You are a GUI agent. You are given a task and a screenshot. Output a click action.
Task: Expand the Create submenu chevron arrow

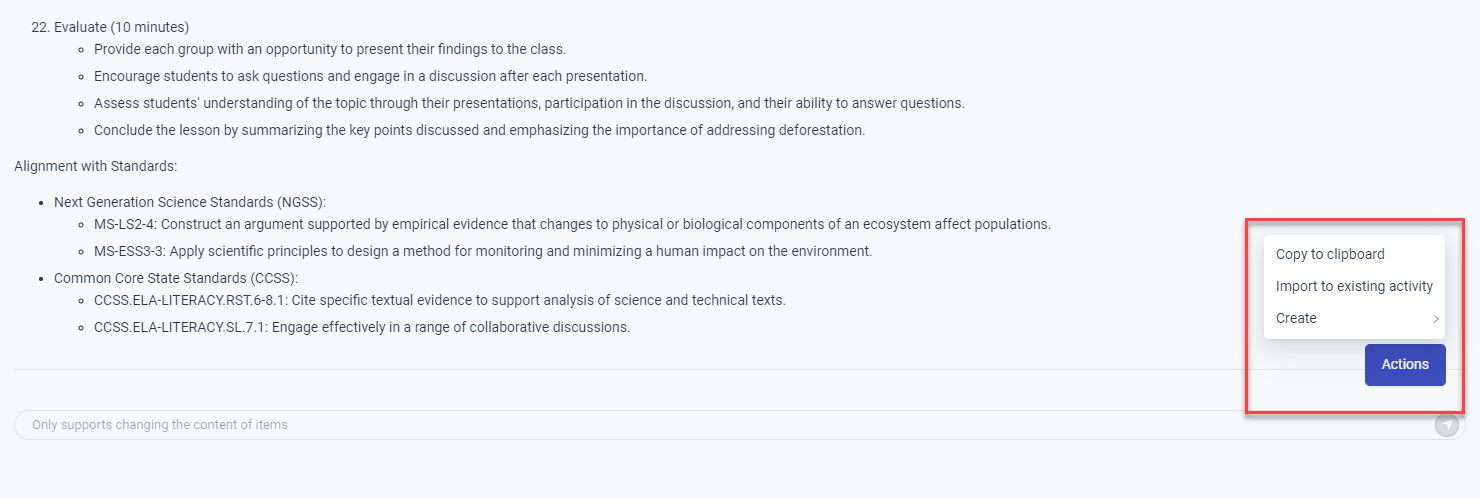pos(1435,319)
